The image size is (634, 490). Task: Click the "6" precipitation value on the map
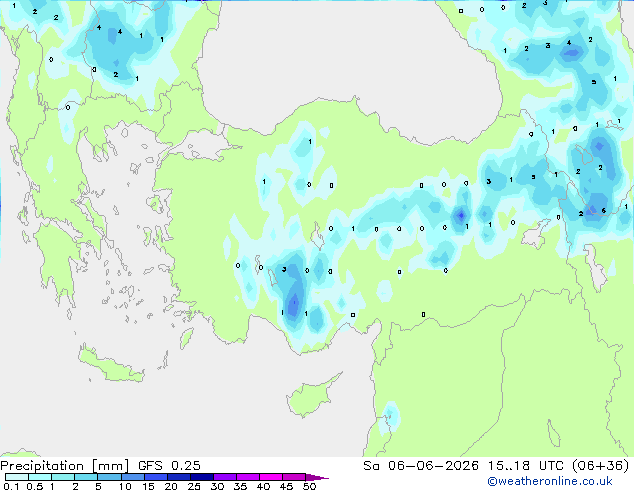pyautogui.click(x=604, y=211)
